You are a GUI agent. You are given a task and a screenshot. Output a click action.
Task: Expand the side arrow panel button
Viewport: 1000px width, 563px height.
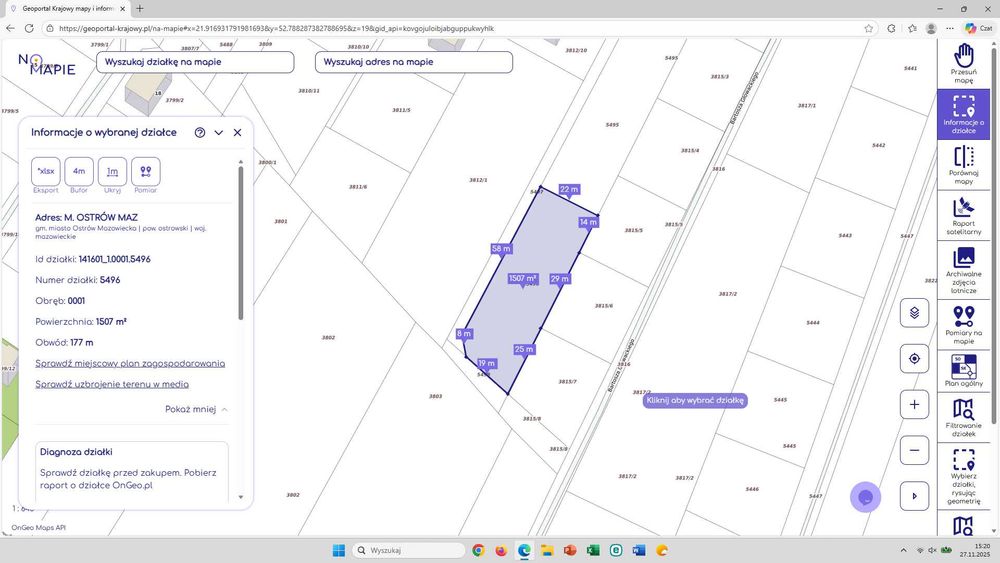coord(914,495)
